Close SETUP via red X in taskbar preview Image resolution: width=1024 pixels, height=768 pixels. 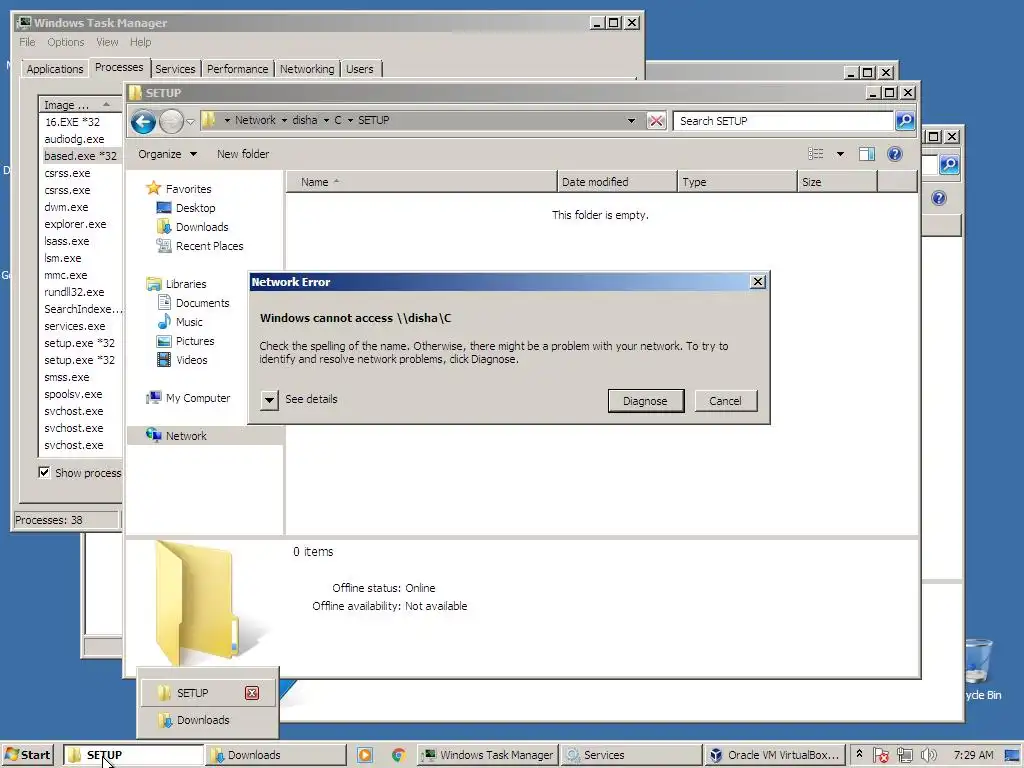(x=252, y=693)
